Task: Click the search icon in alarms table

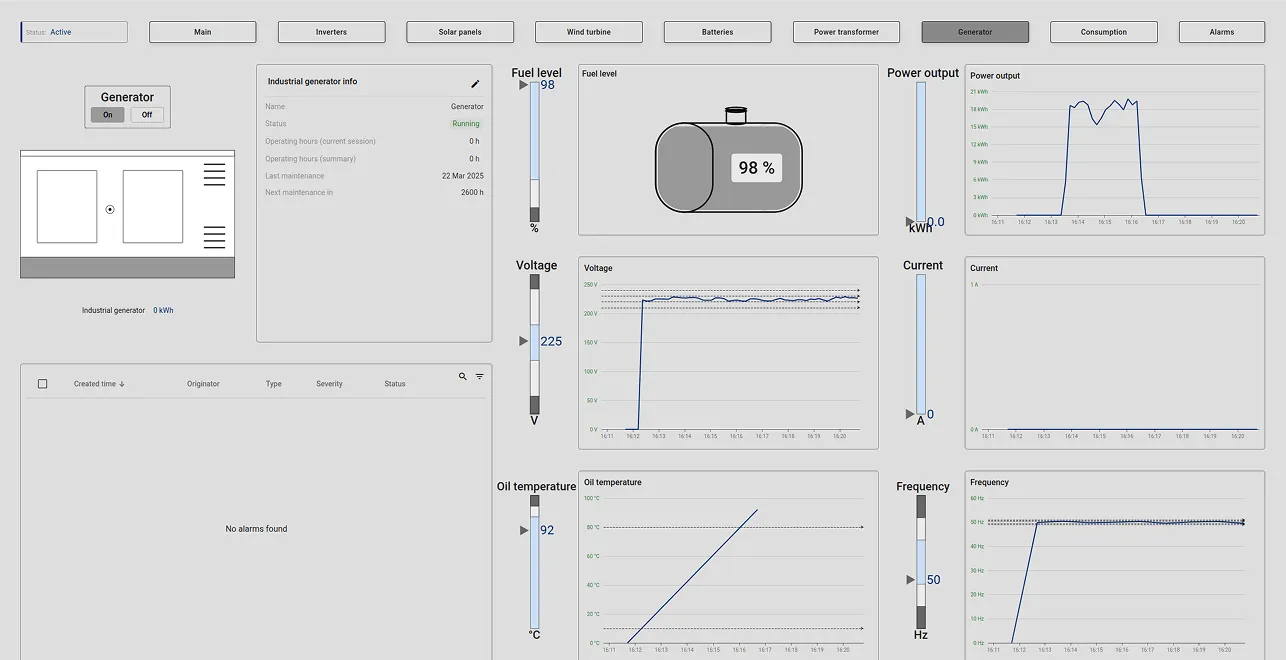Action: point(462,377)
